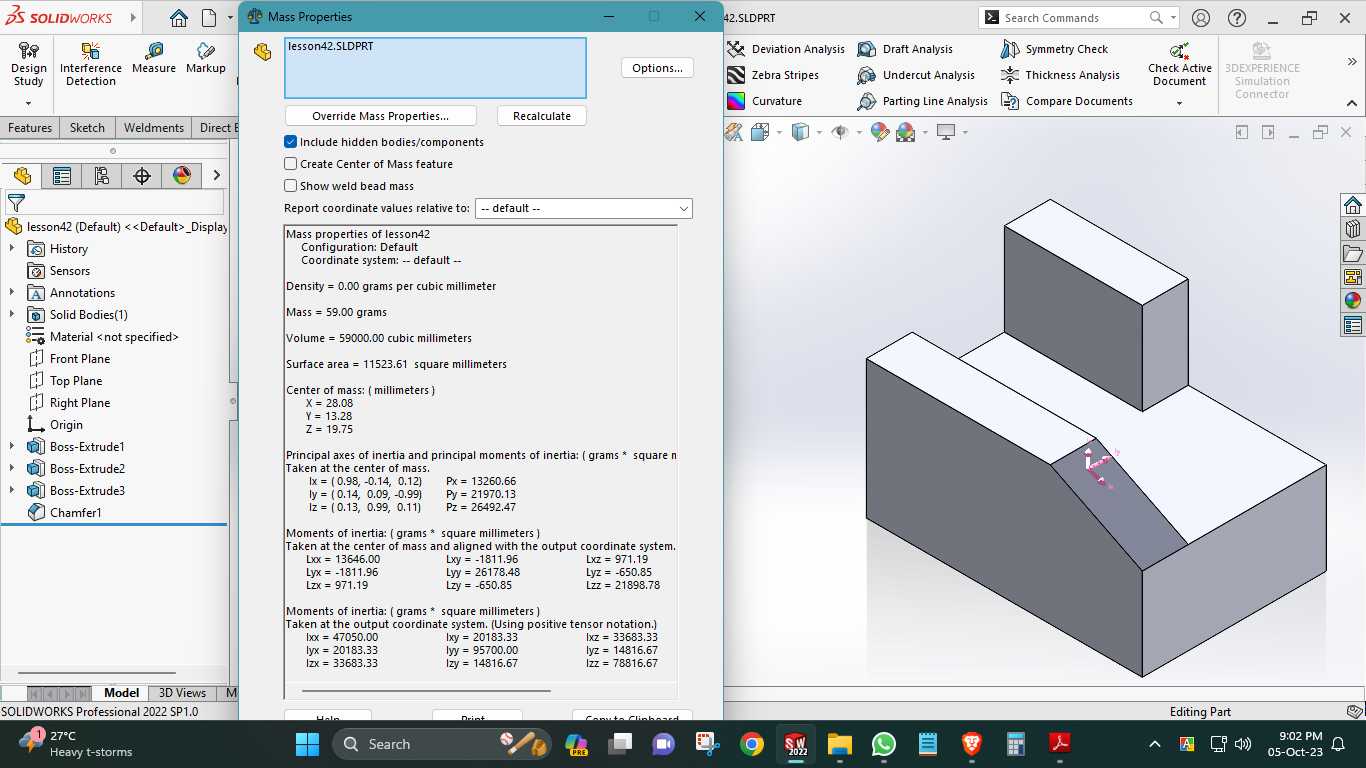This screenshot has height=768, width=1366.
Task: Switch to the FeatureManager design tree tab
Action: [23, 176]
